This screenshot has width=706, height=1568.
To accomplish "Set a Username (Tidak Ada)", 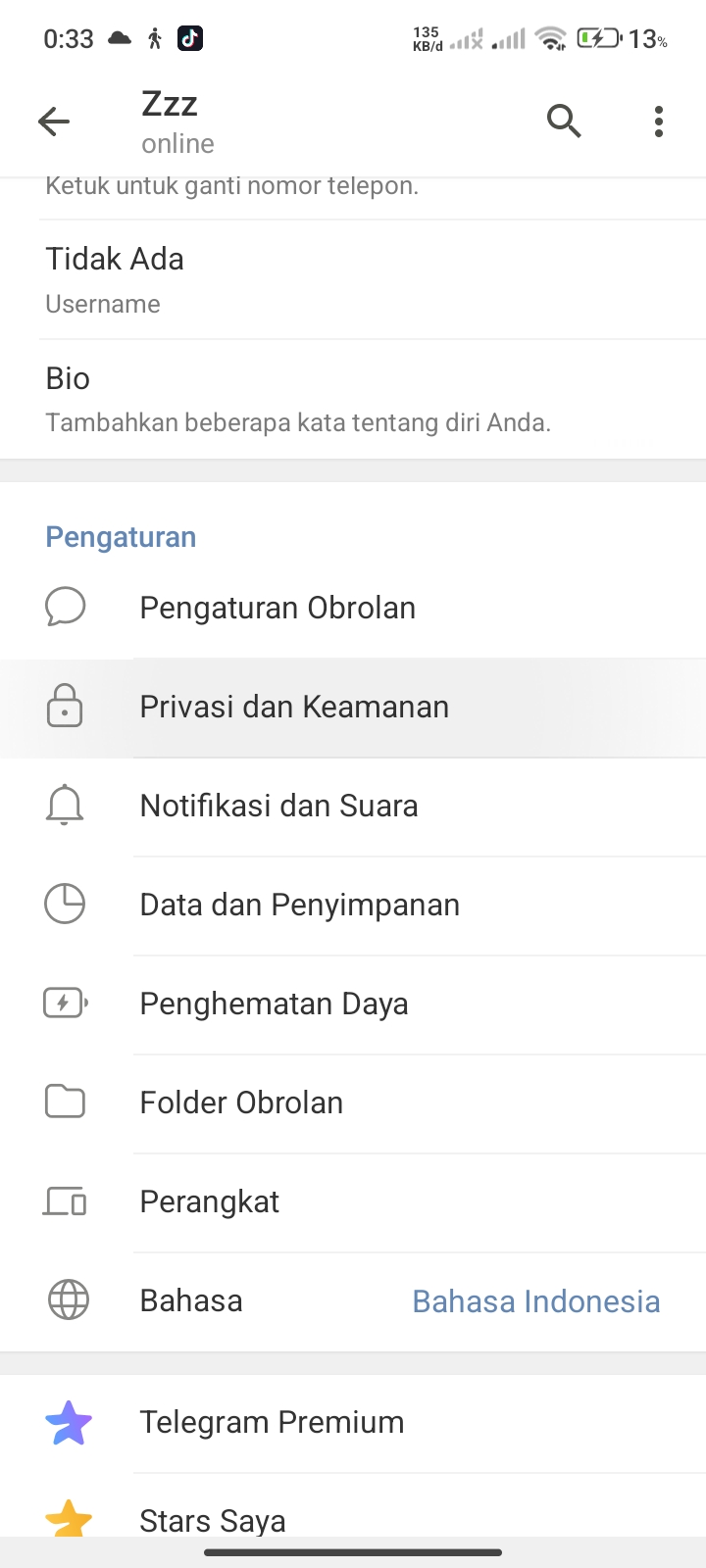I will 115,278.
